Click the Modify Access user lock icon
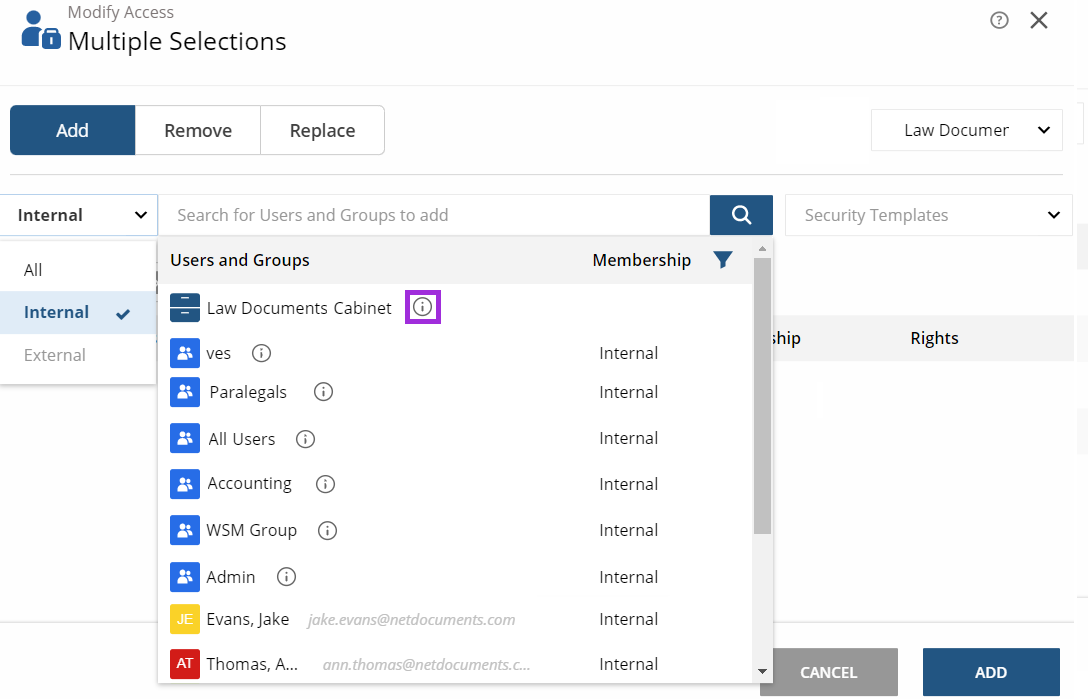The image size is (1088, 699). coord(40,30)
